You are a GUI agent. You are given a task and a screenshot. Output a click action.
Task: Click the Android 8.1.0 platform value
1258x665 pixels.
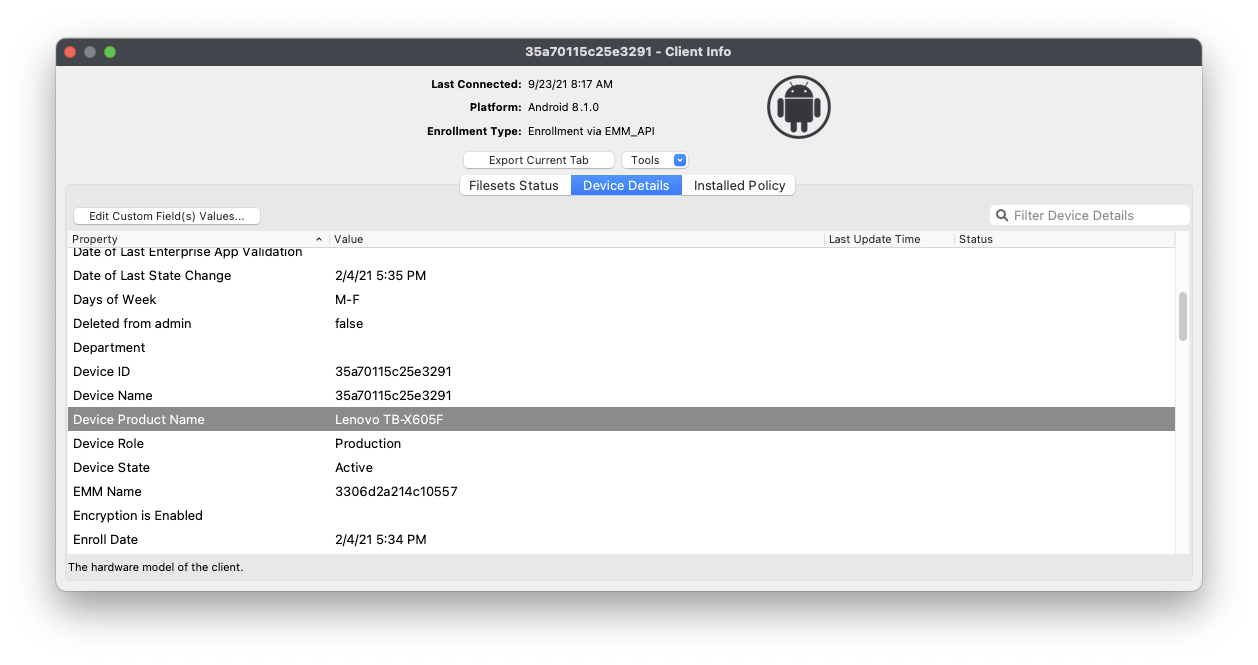[x=564, y=107]
